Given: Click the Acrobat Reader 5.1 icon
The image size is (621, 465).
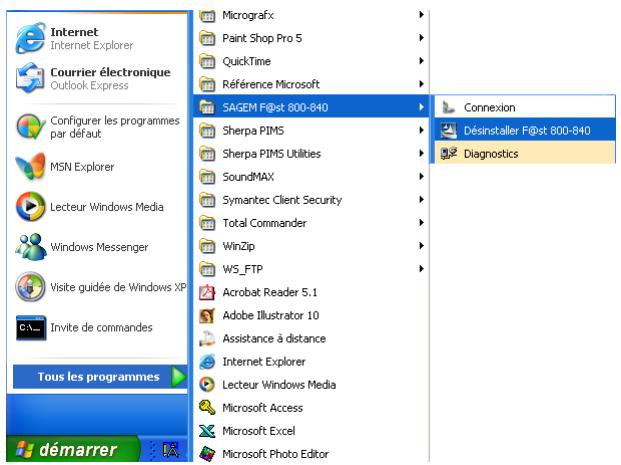Looking at the screenshot, I should [207, 292].
